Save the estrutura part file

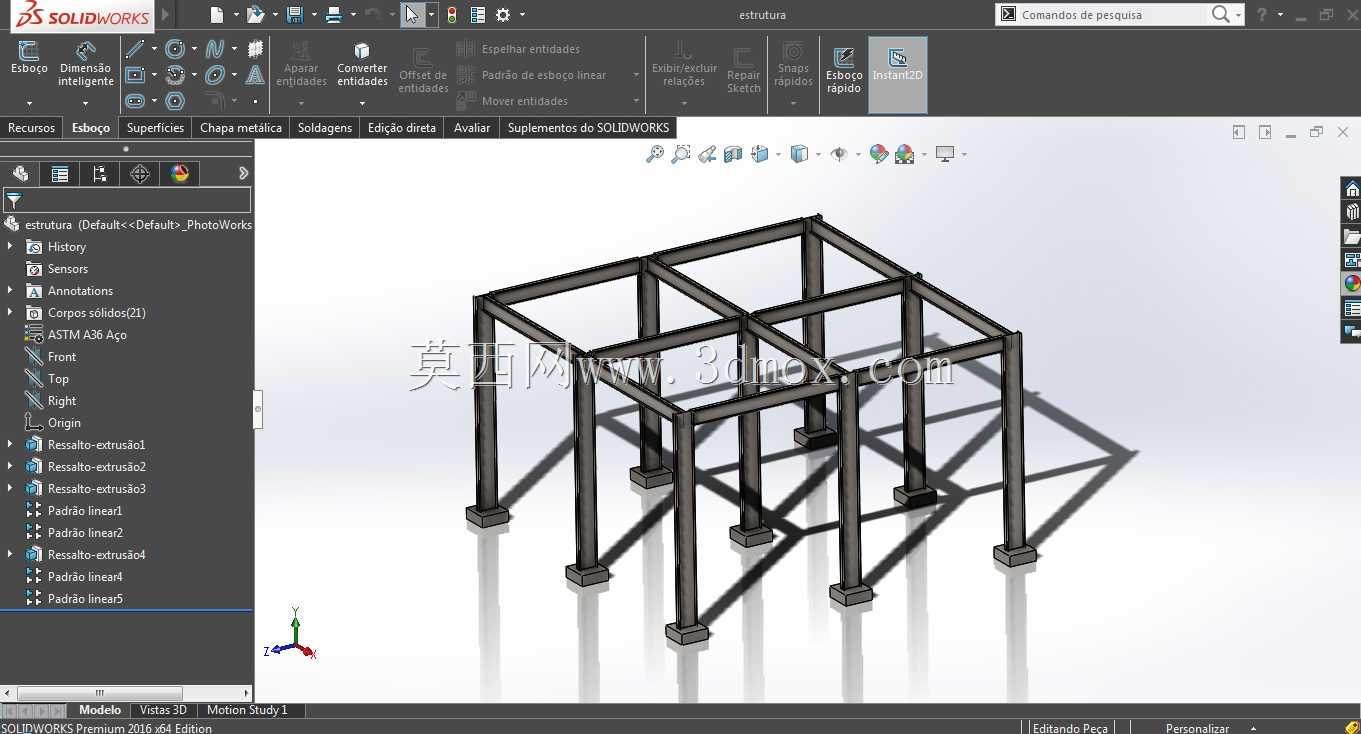pyautogui.click(x=294, y=15)
